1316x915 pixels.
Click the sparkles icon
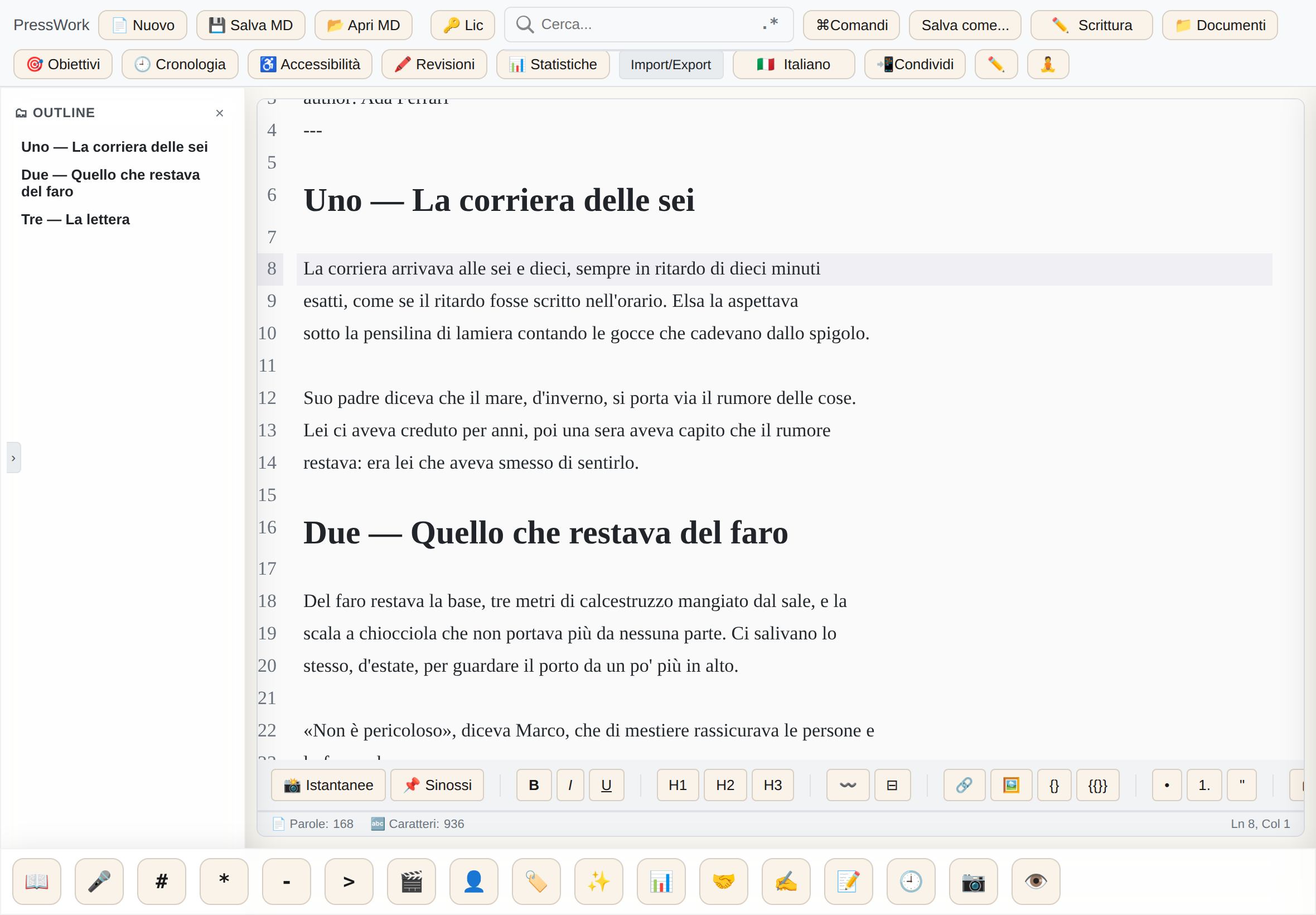coord(599,881)
